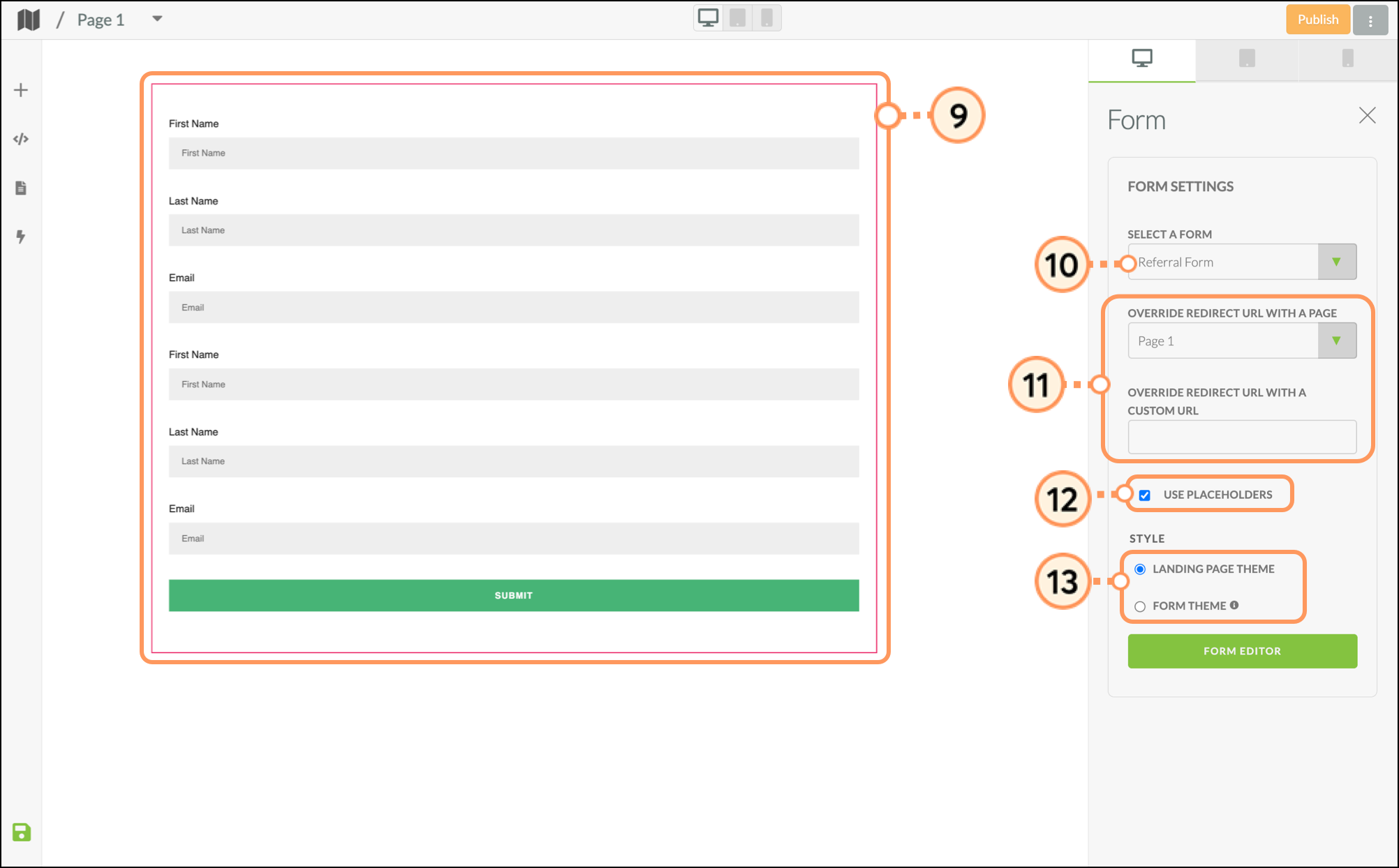Open the Page 1 dropdown arrow in header
Viewport: 1399px width, 868px height.
[x=157, y=19]
